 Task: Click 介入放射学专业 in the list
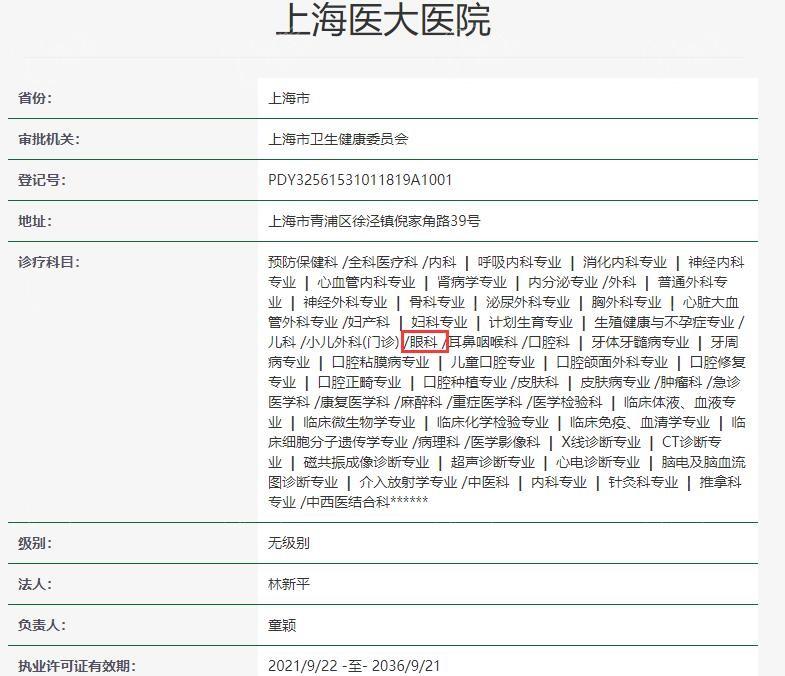tap(409, 483)
